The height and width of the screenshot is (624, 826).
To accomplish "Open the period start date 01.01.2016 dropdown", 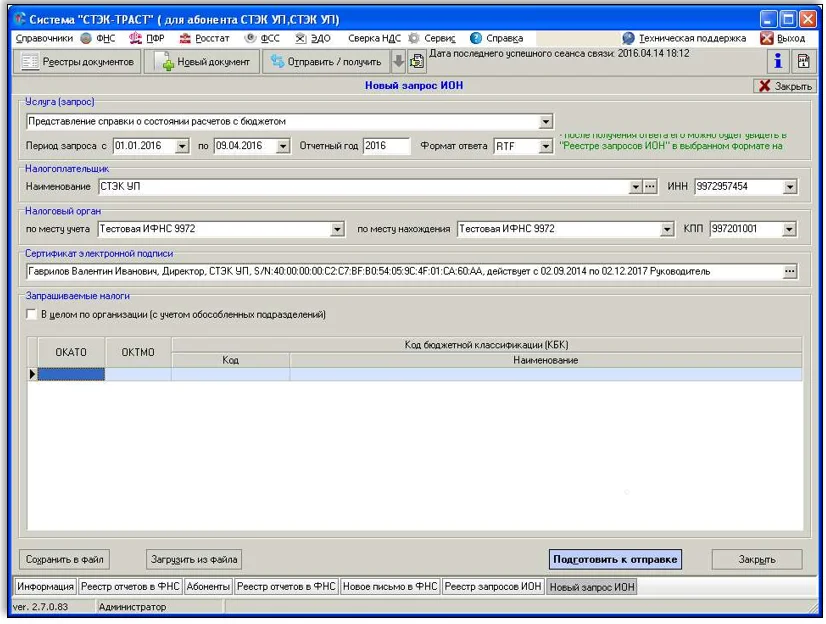I will pyautogui.click(x=182, y=146).
